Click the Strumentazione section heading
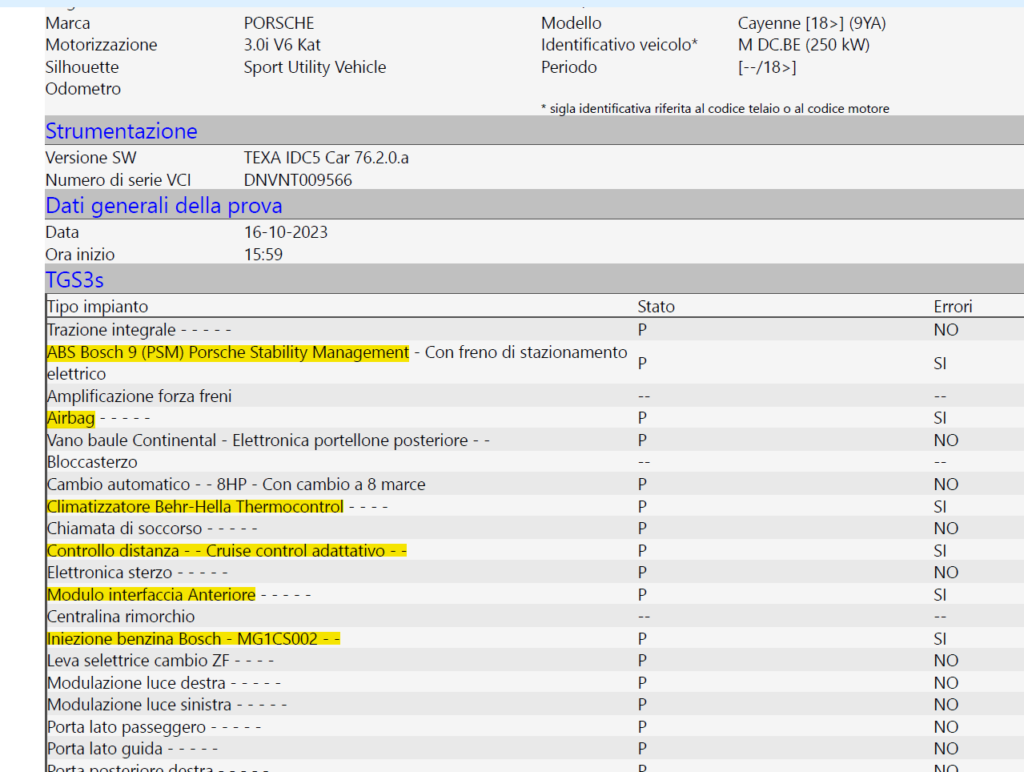 (x=121, y=131)
